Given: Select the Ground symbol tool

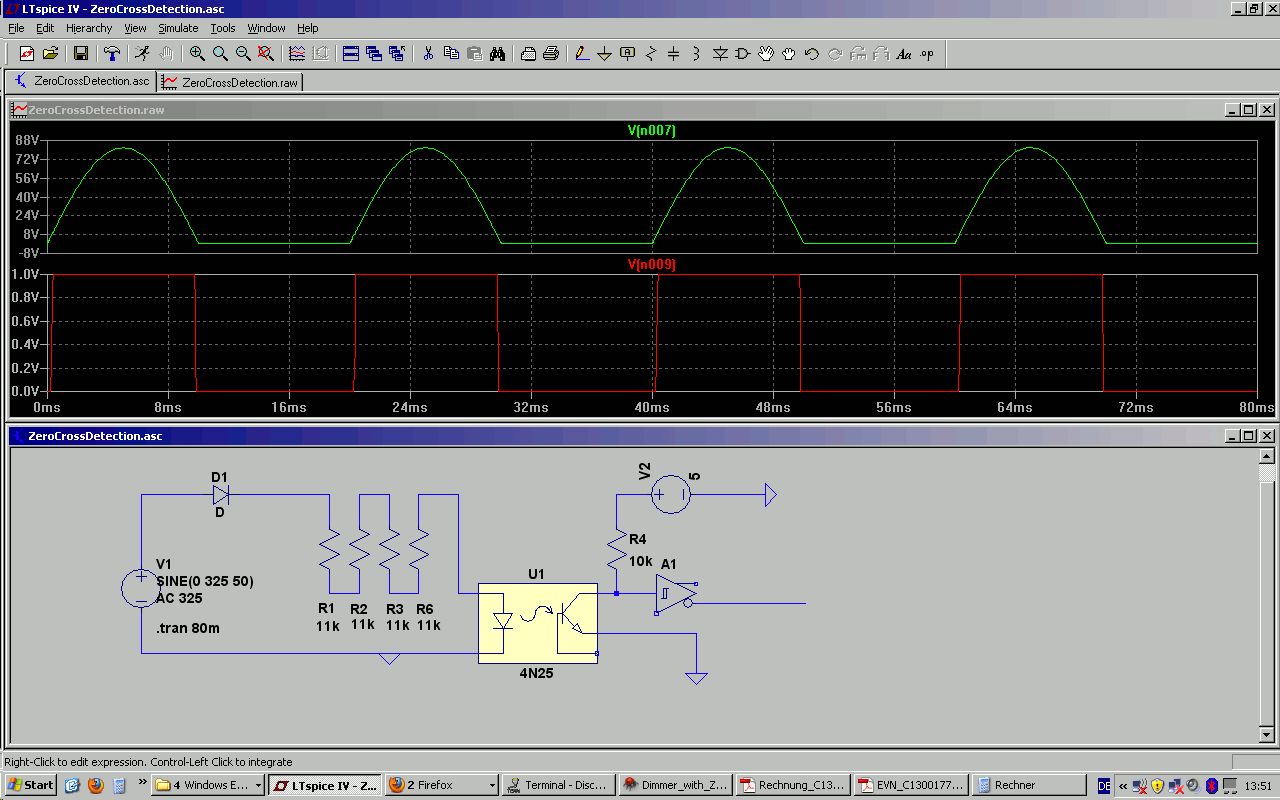Looking at the screenshot, I should (x=604, y=54).
